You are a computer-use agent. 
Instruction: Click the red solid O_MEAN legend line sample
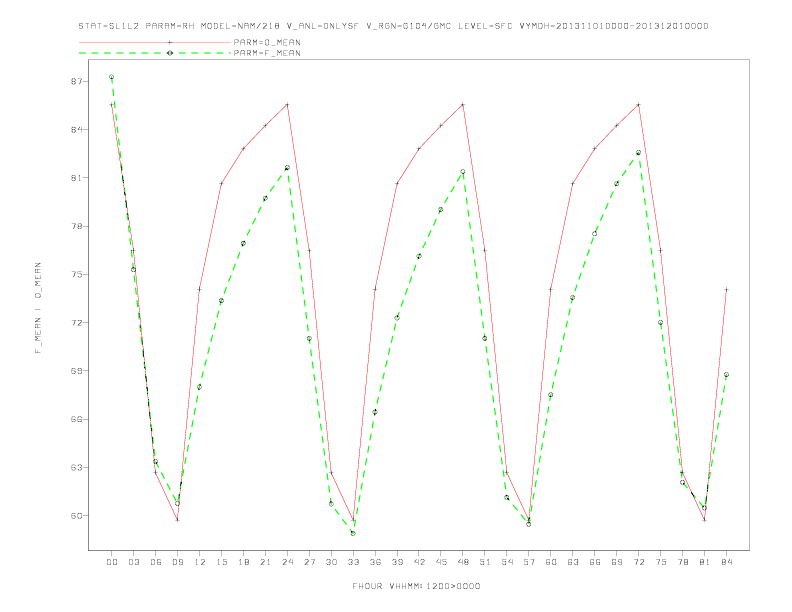point(155,42)
